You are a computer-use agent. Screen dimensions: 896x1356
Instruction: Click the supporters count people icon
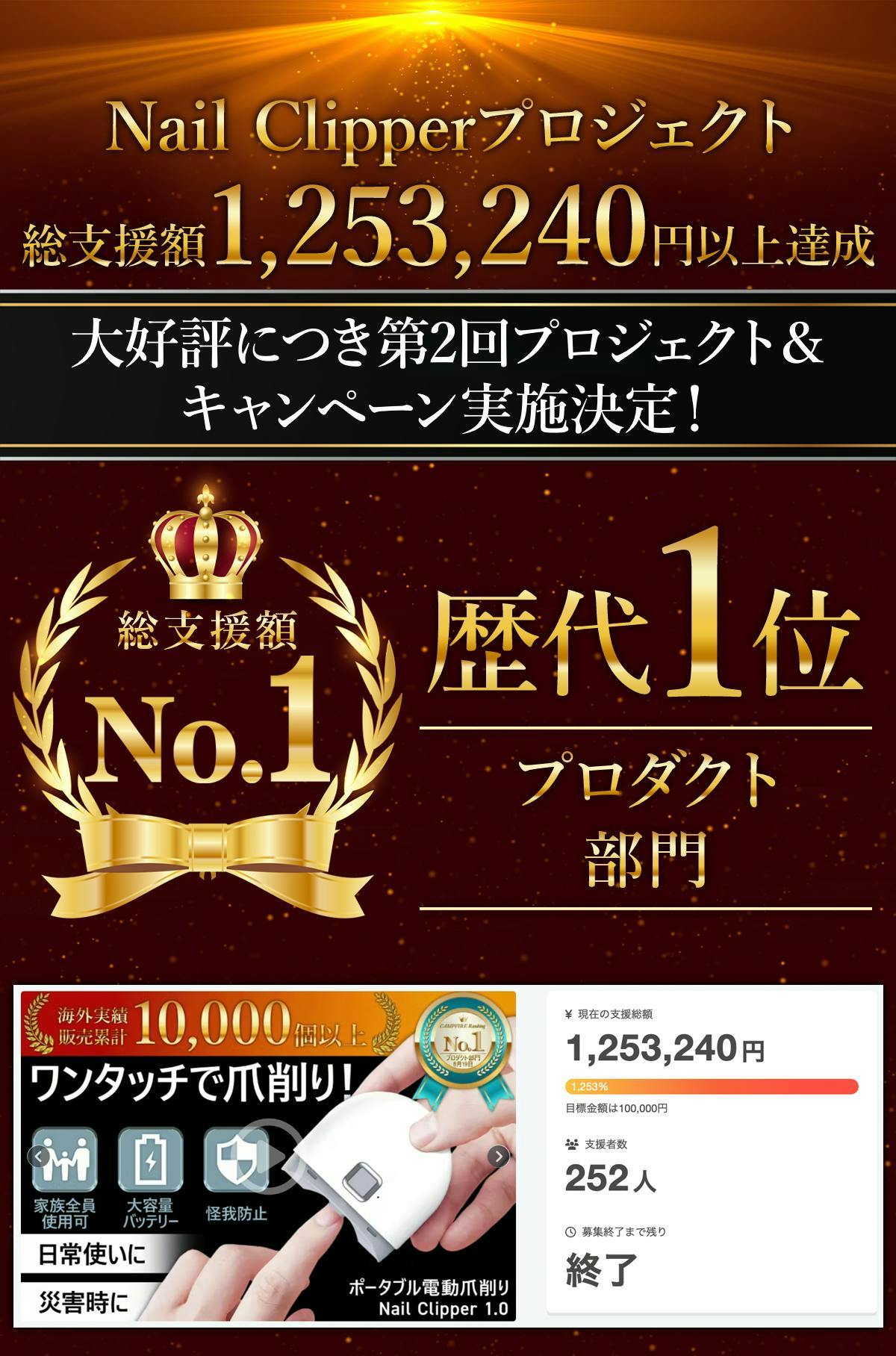[x=572, y=1144]
